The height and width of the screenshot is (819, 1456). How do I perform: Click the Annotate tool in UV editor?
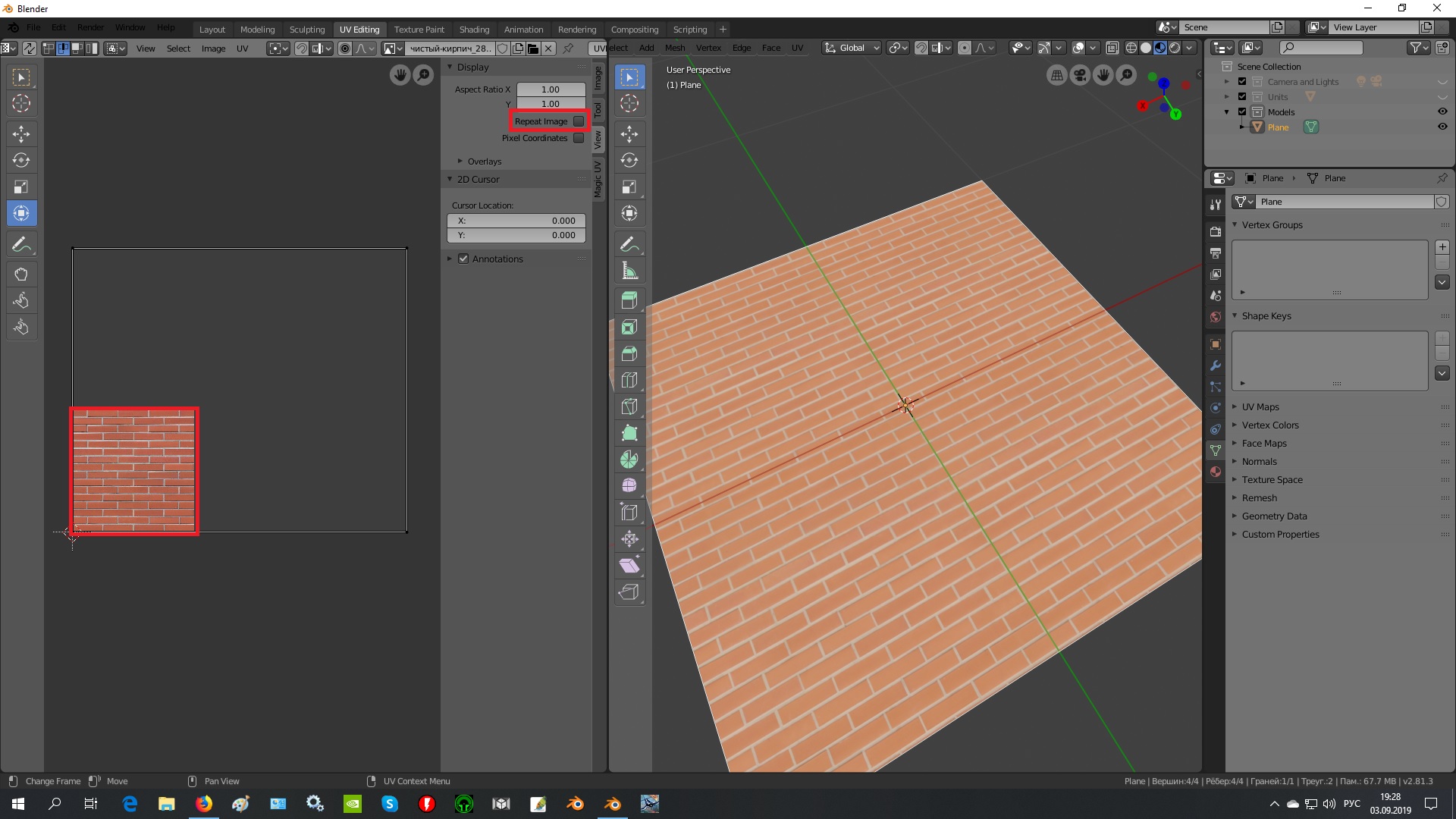point(21,244)
